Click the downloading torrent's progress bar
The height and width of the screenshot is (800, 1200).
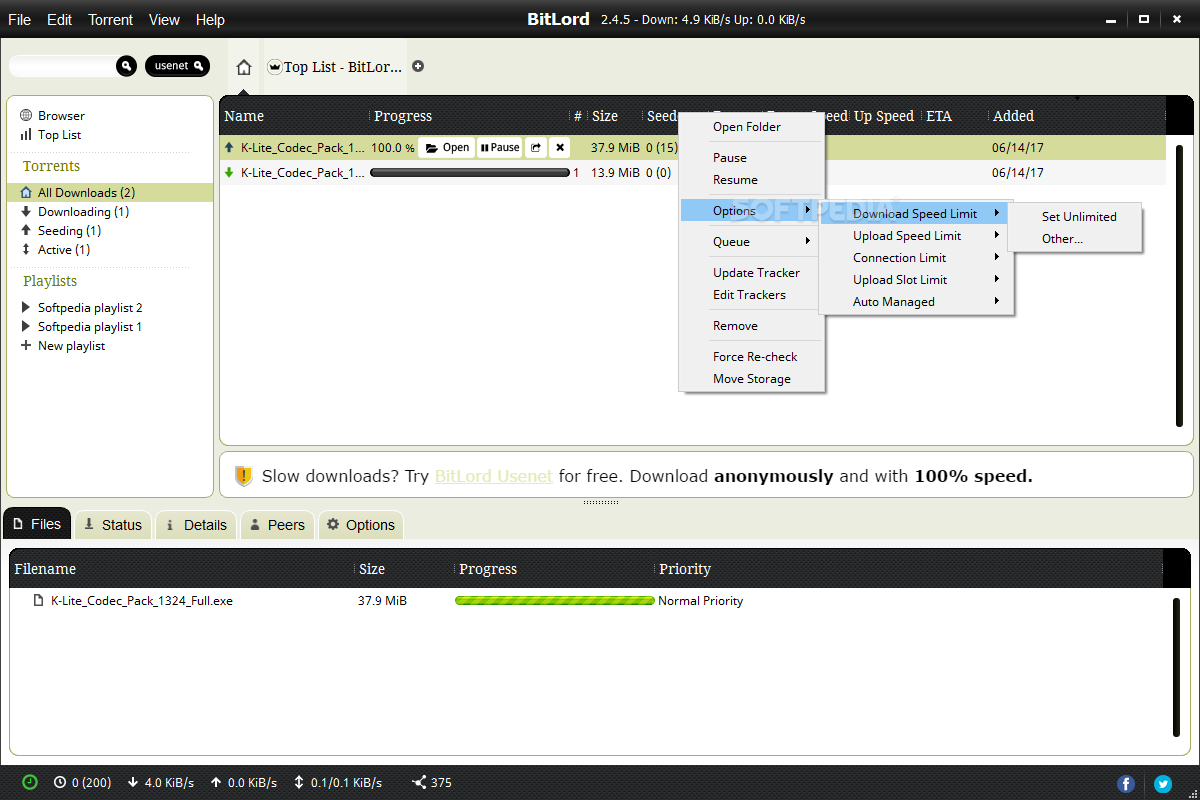point(469,173)
